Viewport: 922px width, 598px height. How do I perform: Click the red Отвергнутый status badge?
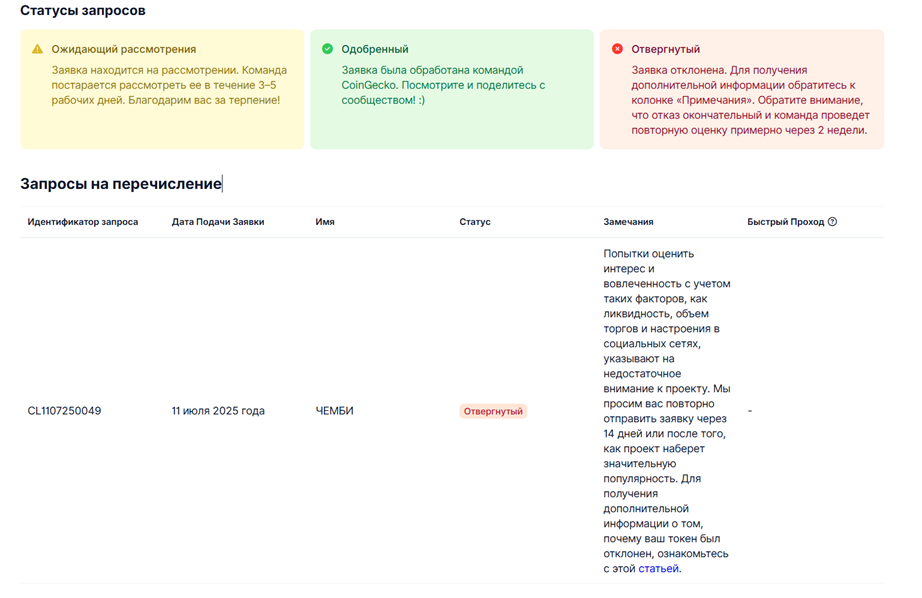coord(493,411)
